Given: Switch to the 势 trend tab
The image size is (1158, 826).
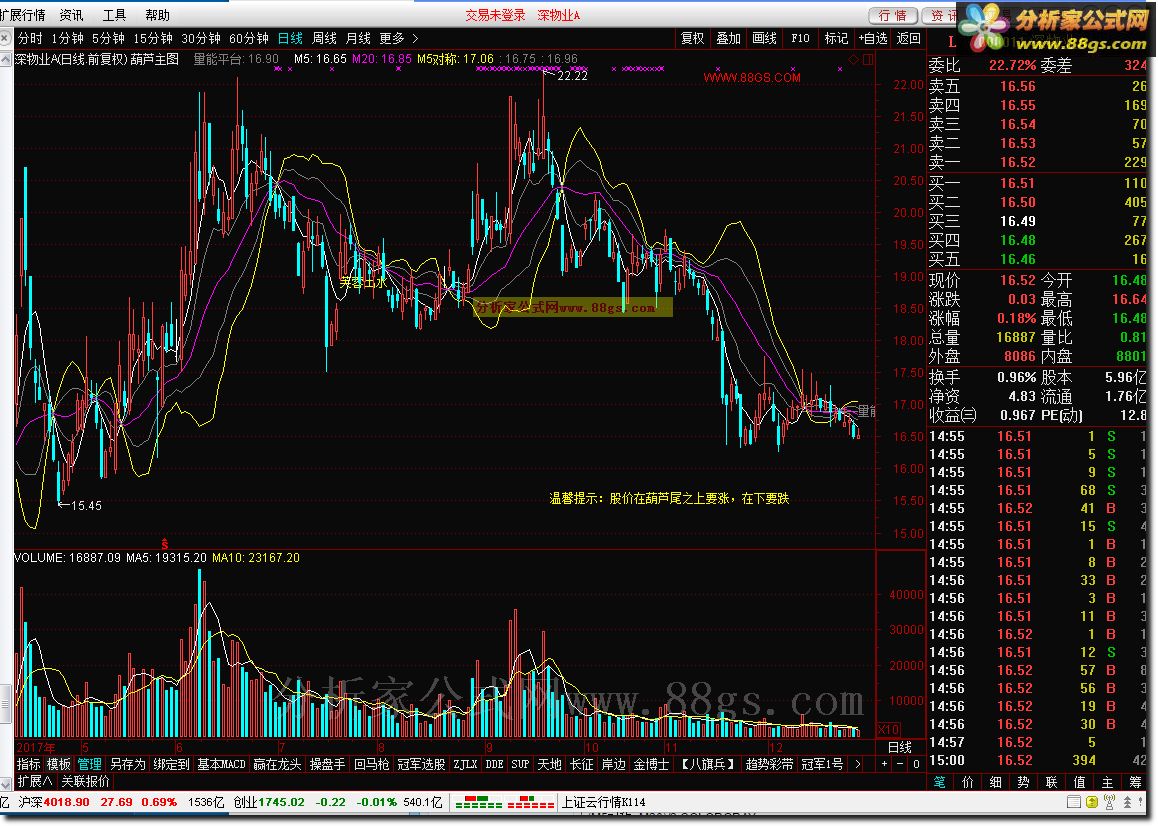Looking at the screenshot, I should [1023, 782].
